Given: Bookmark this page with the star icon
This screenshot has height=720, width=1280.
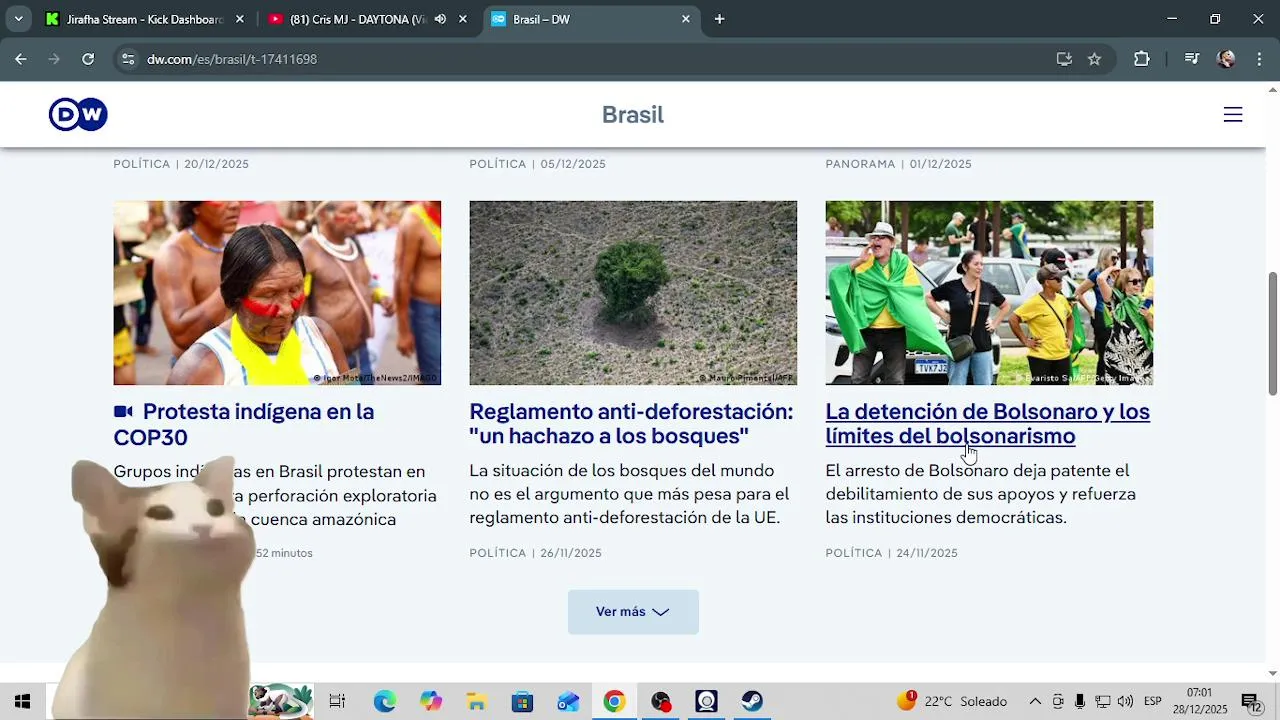Looking at the screenshot, I should (1094, 59).
